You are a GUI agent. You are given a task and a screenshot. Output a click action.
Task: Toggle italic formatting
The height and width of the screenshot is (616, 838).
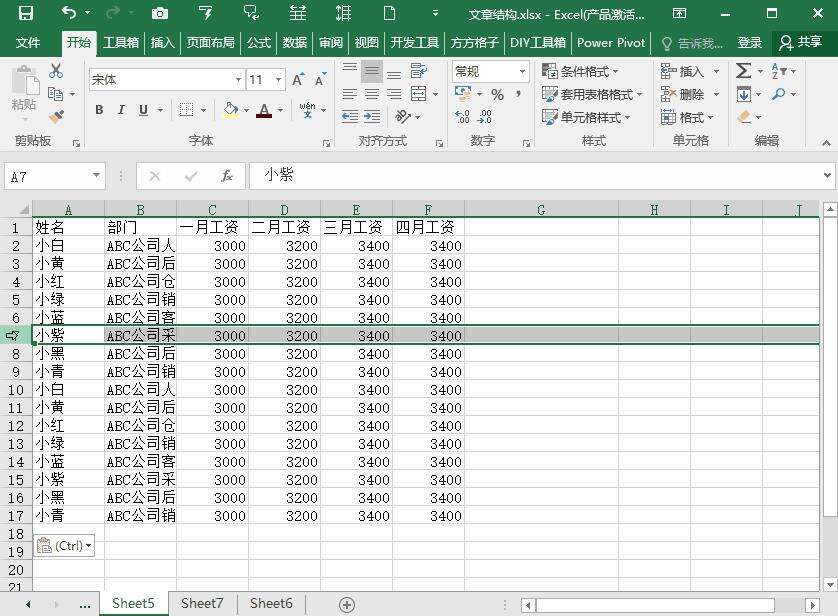pyautogui.click(x=121, y=110)
